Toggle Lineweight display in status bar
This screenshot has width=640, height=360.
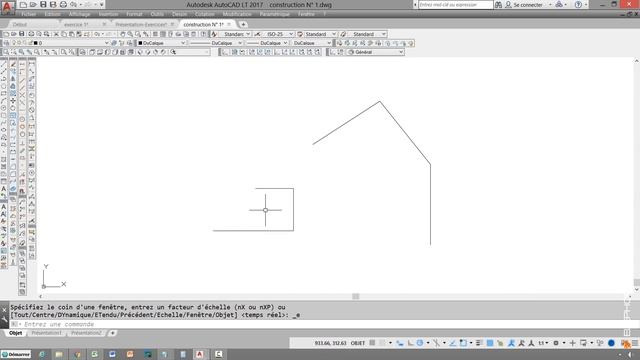(479, 343)
